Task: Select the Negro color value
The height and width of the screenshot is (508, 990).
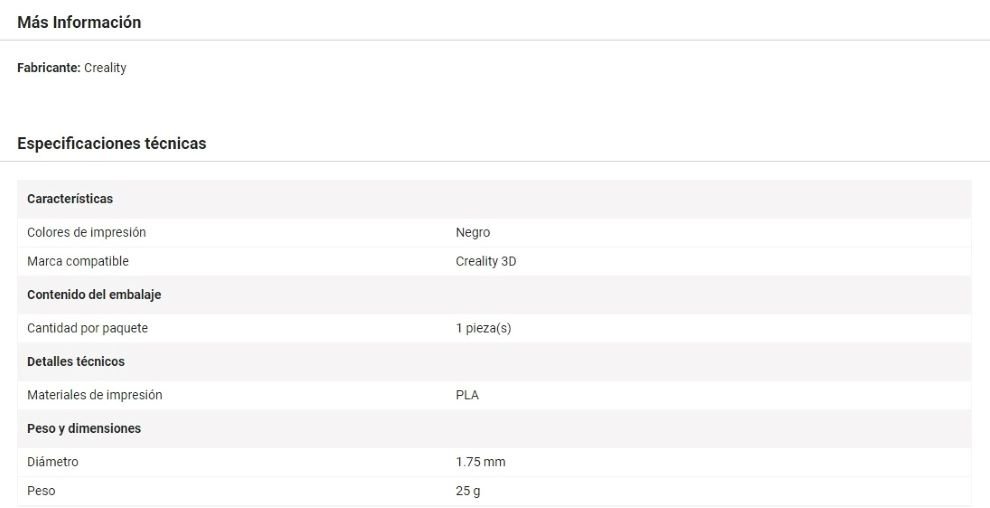Action: (x=473, y=232)
